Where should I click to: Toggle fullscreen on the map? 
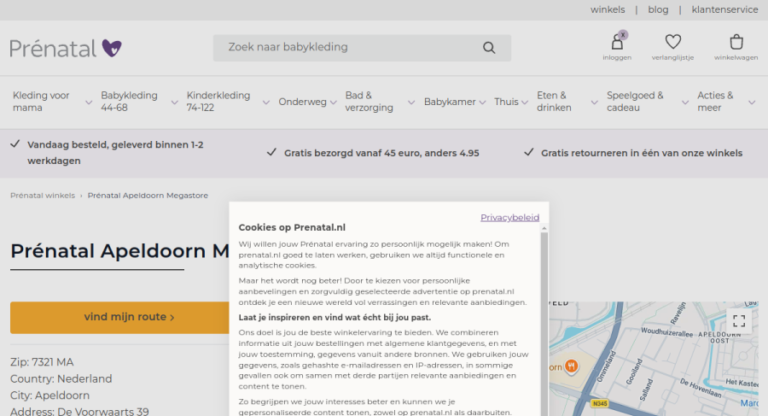point(739,321)
